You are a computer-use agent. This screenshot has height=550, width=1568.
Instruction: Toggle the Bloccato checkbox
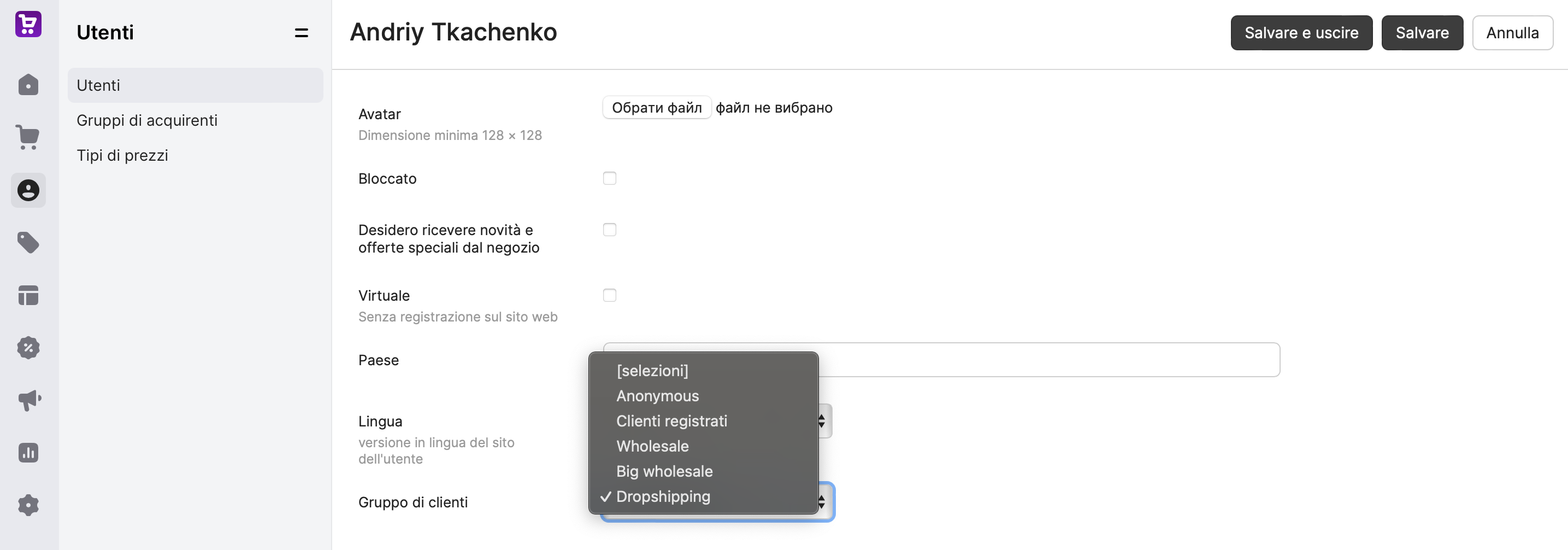click(x=609, y=178)
